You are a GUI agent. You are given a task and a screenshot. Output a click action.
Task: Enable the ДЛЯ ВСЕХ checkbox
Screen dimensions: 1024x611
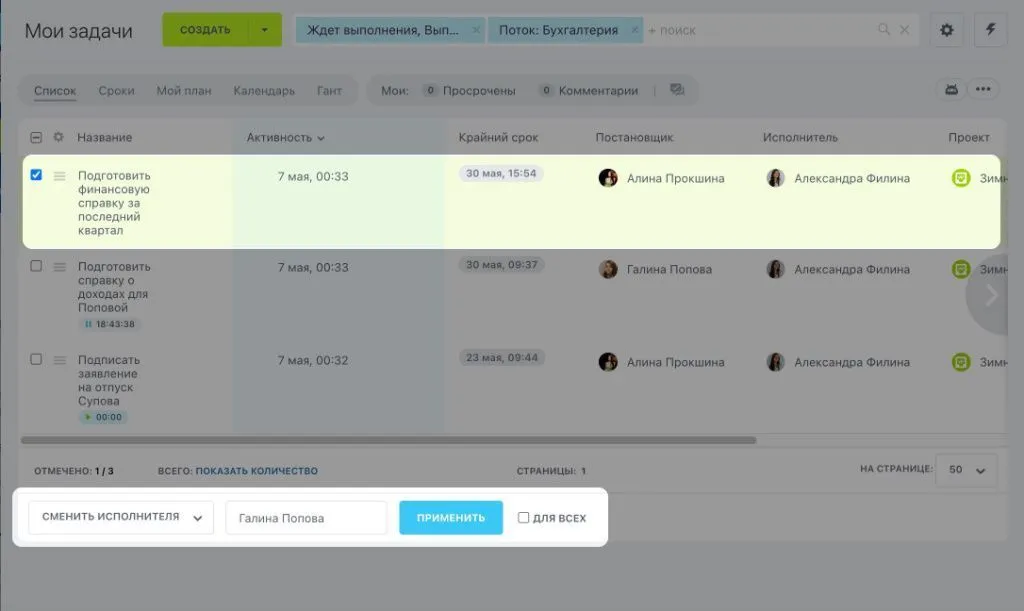[x=523, y=518]
